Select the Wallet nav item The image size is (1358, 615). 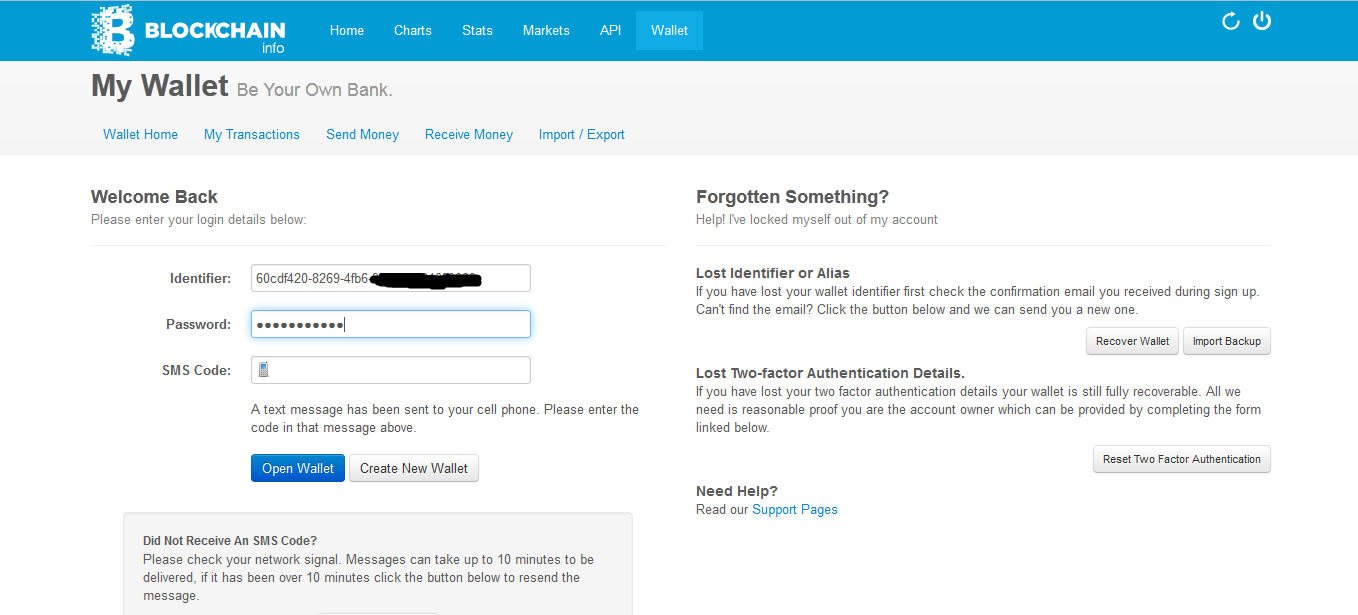(669, 30)
